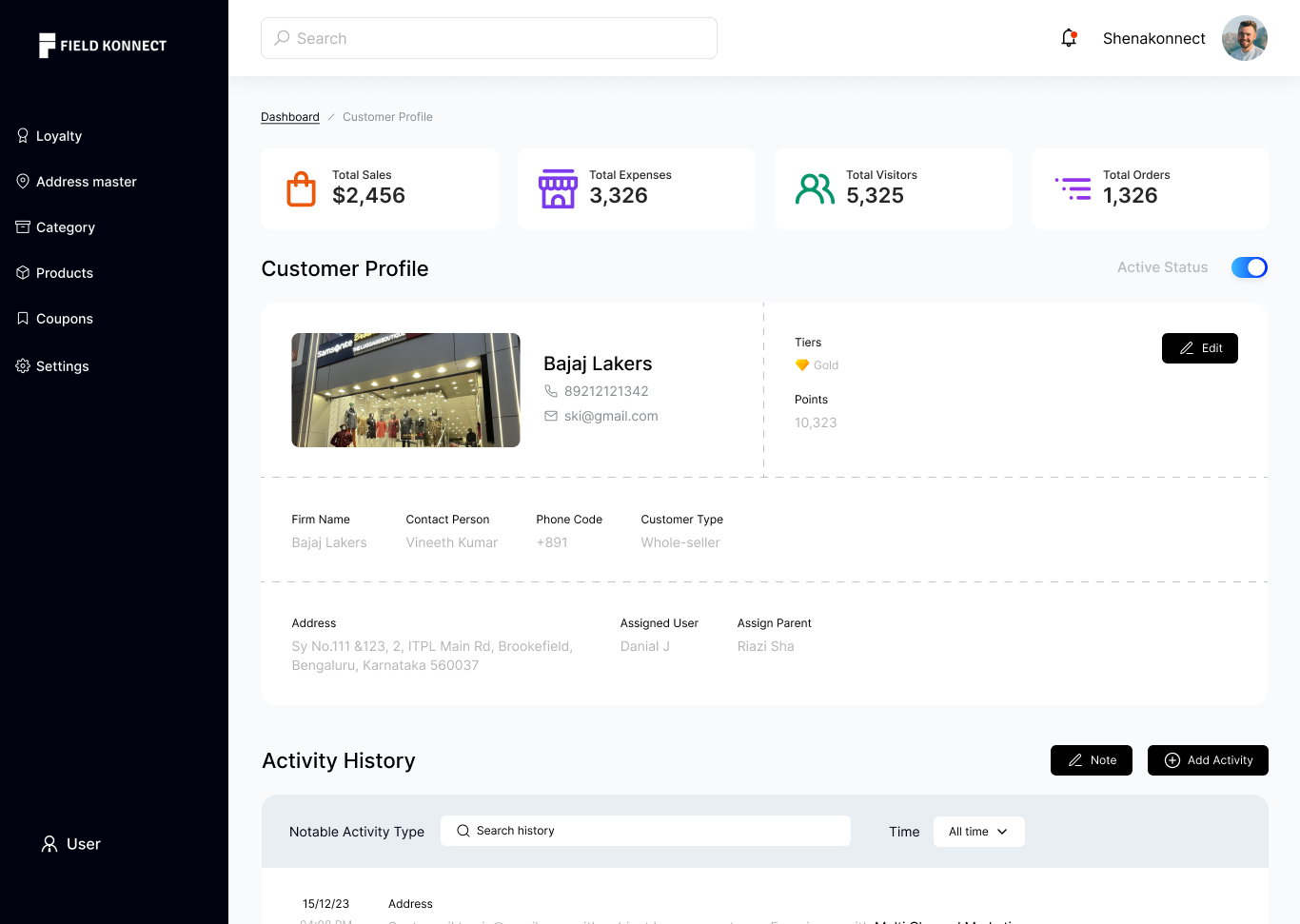Click the Total Expenses store icon

[558, 188]
